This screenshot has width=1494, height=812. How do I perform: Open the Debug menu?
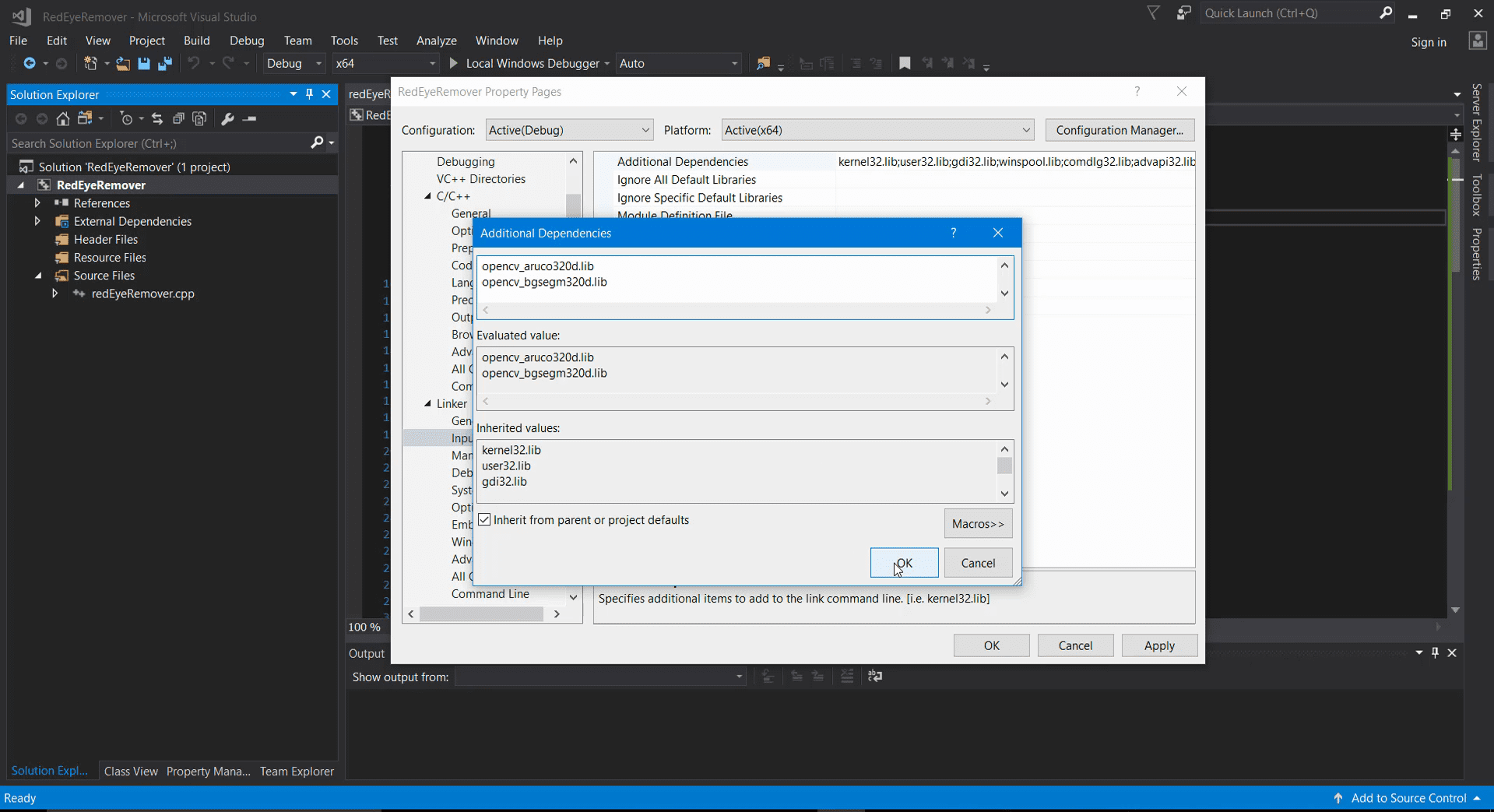(x=246, y=40)
